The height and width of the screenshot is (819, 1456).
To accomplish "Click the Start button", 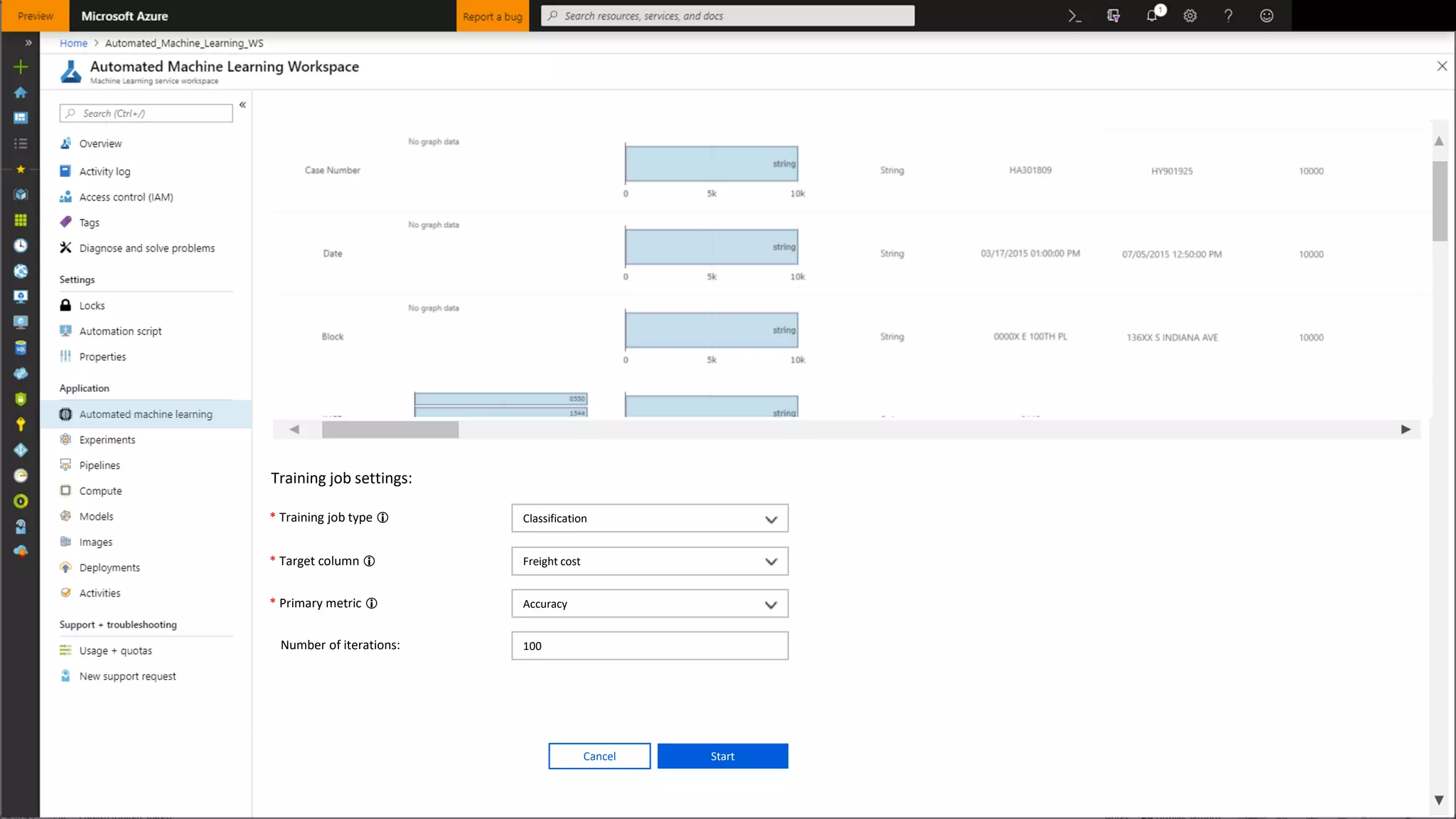I will (722, 756).
